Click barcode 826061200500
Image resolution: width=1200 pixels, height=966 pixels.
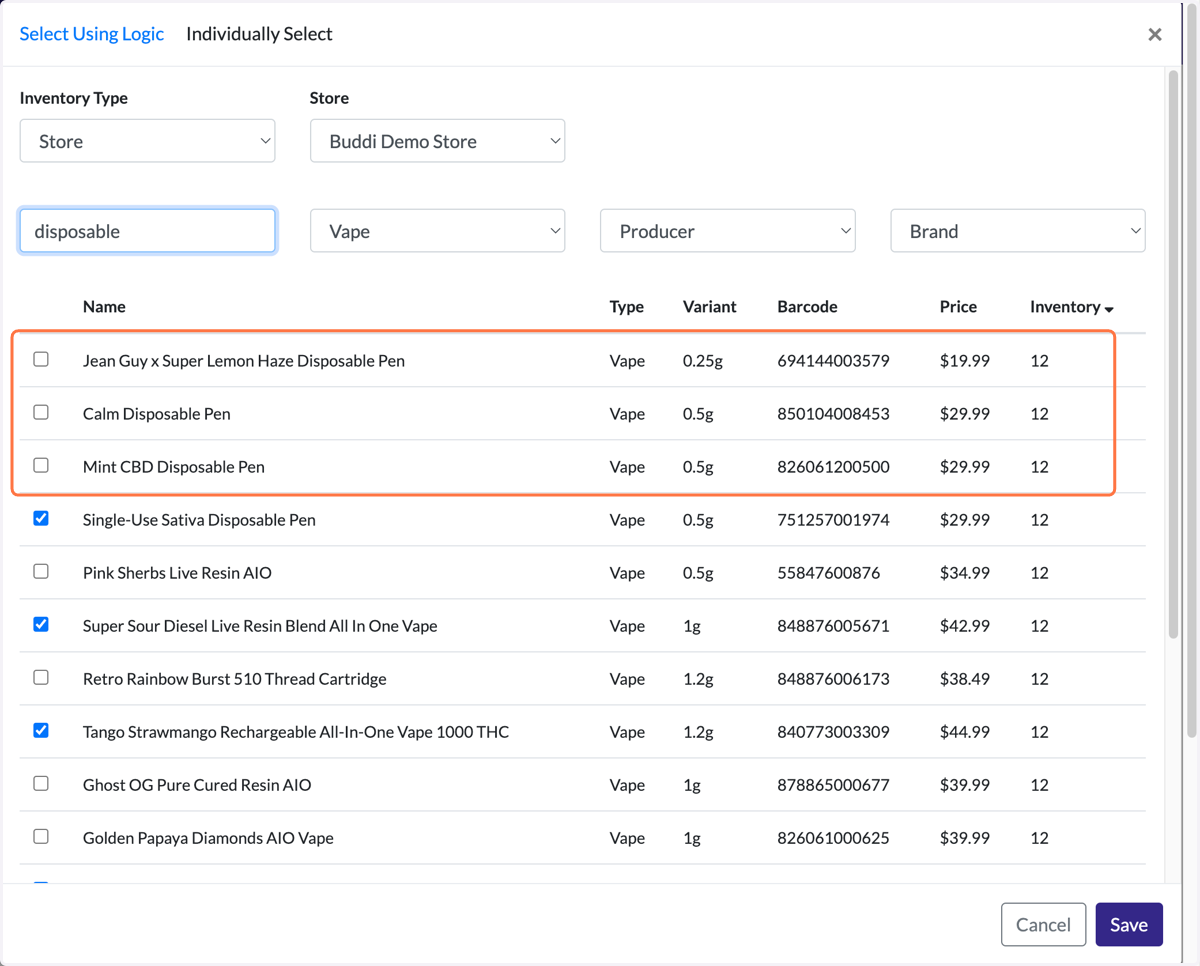[x=833, y=467]
